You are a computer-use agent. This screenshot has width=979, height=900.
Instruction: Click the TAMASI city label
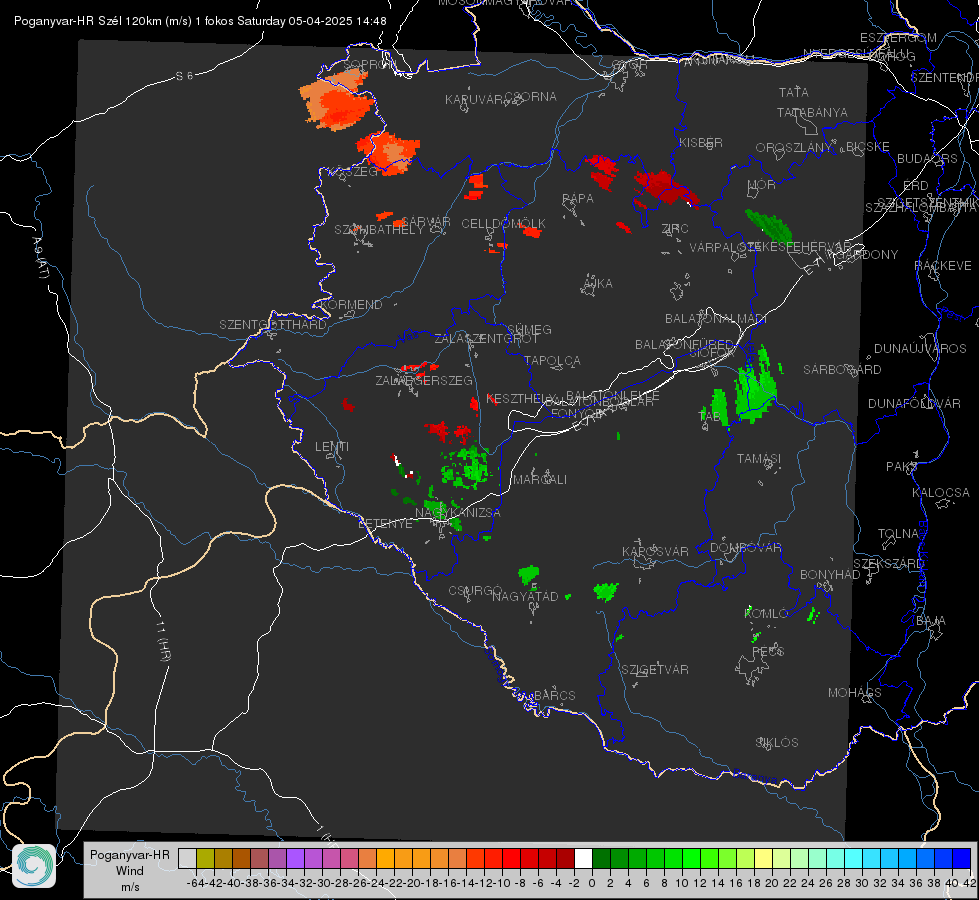coord(759,458)
